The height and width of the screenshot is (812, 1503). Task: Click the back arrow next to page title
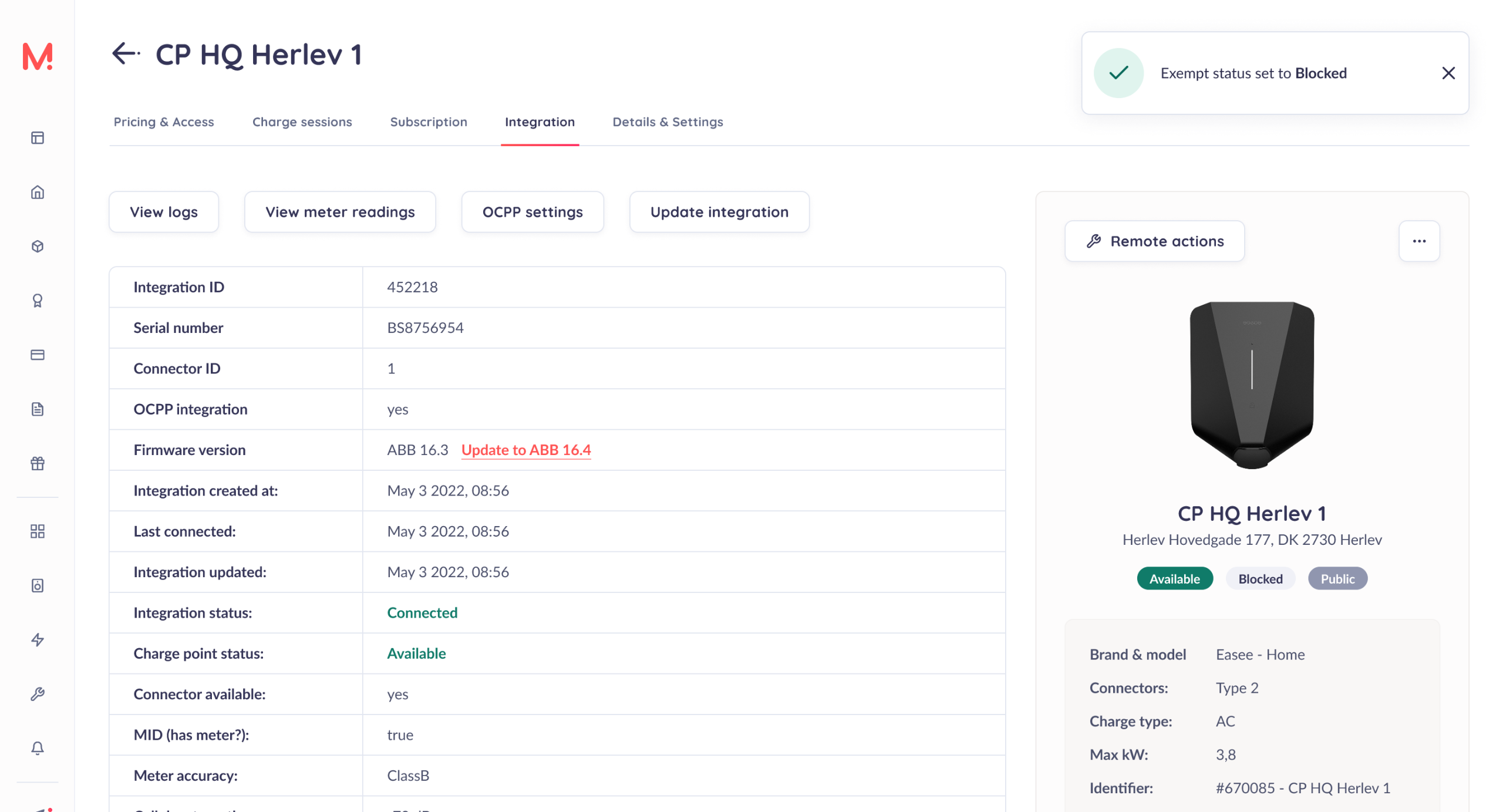[x=126, y=54]
